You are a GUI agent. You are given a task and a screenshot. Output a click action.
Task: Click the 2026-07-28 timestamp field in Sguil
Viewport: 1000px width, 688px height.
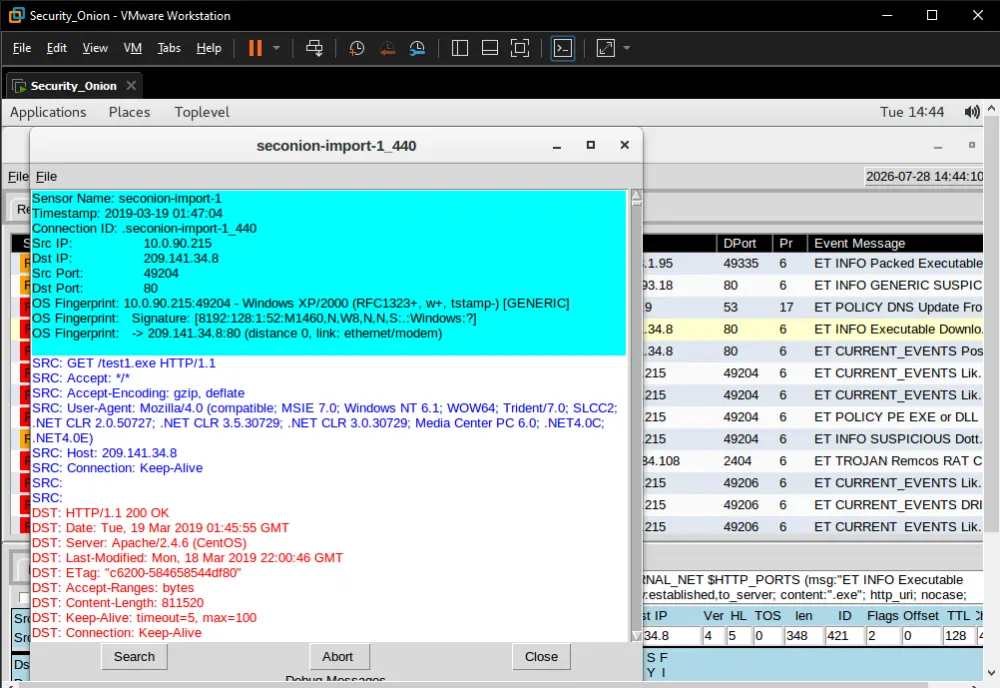click(923, 177)
